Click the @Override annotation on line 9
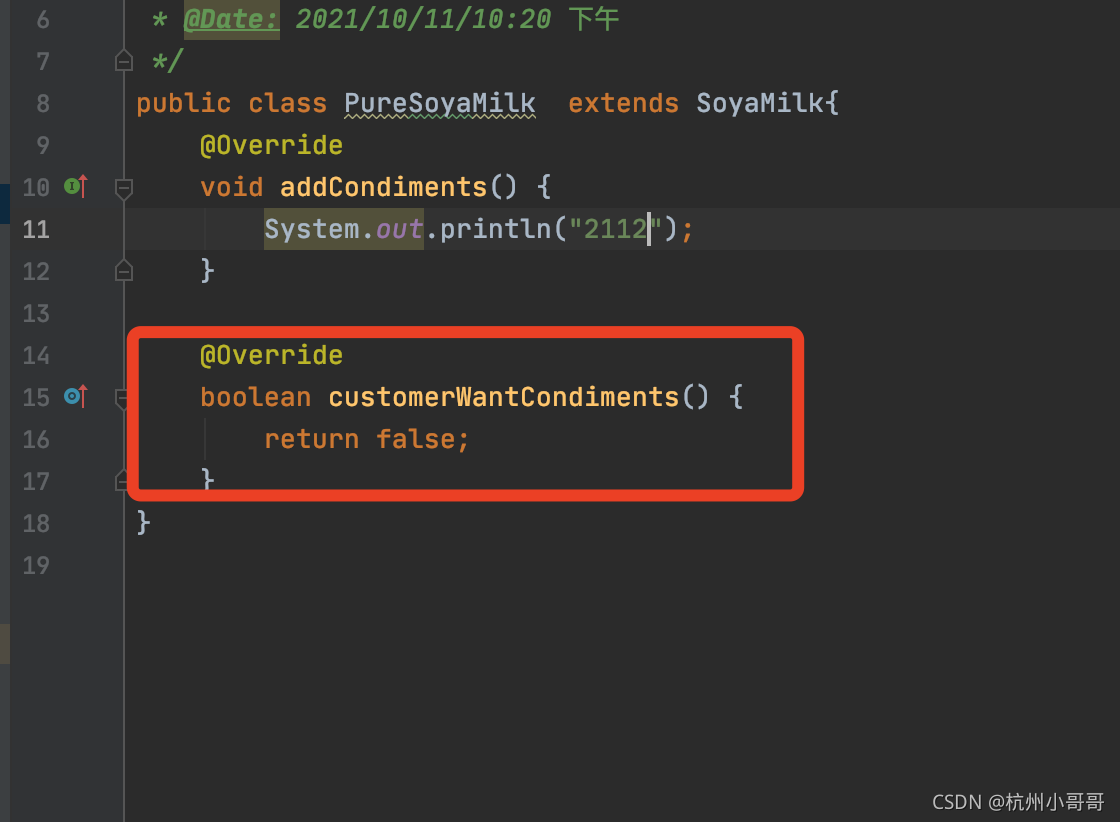The height and width of the screenshot is (822, 1120). pyautogui.click(x=271, y=146)
